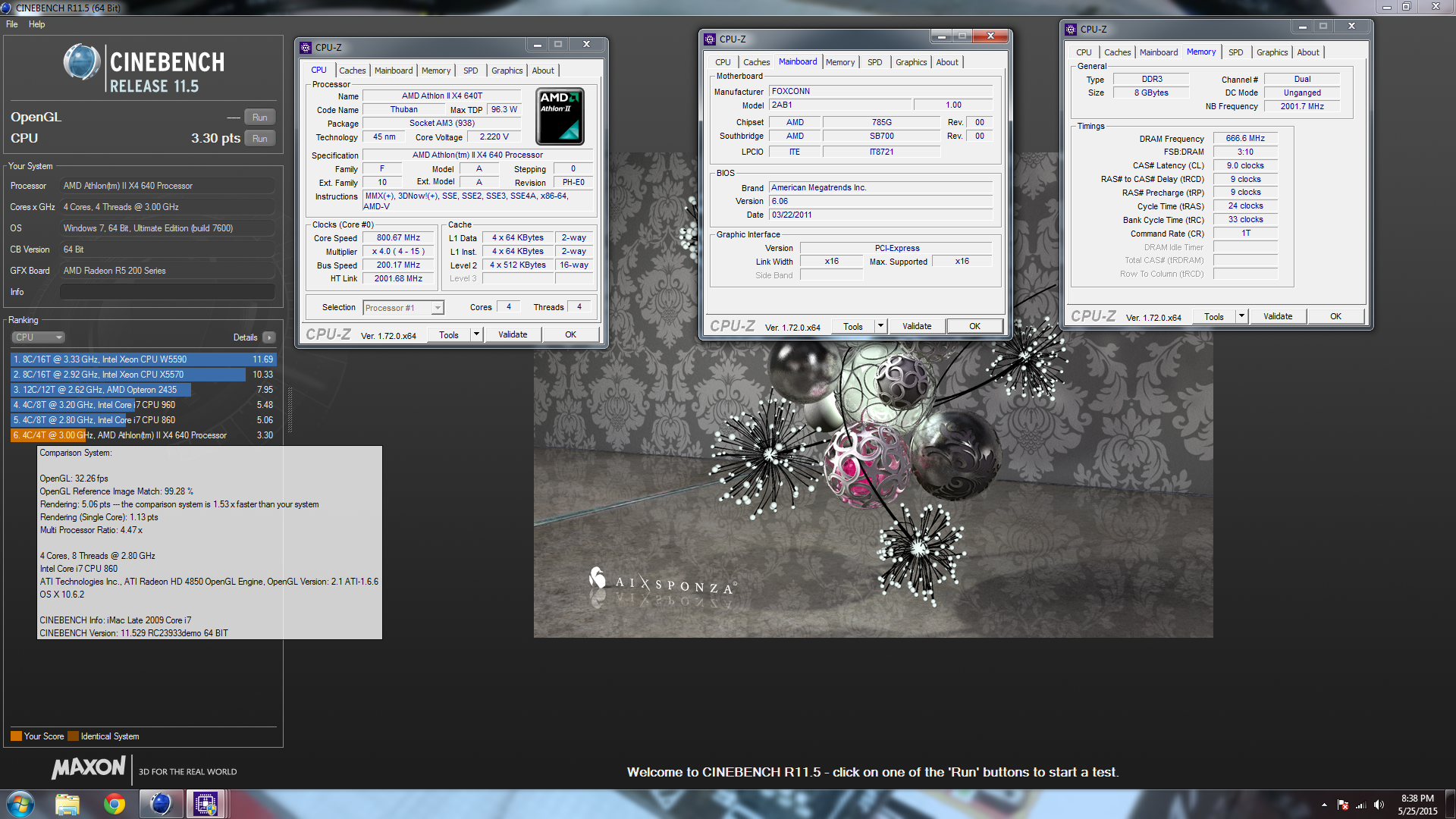Screen dimensions: 1456x819
Task: Open Windows Explorer from taskbar
Action: pyautogui.click(x=67, y=804)
